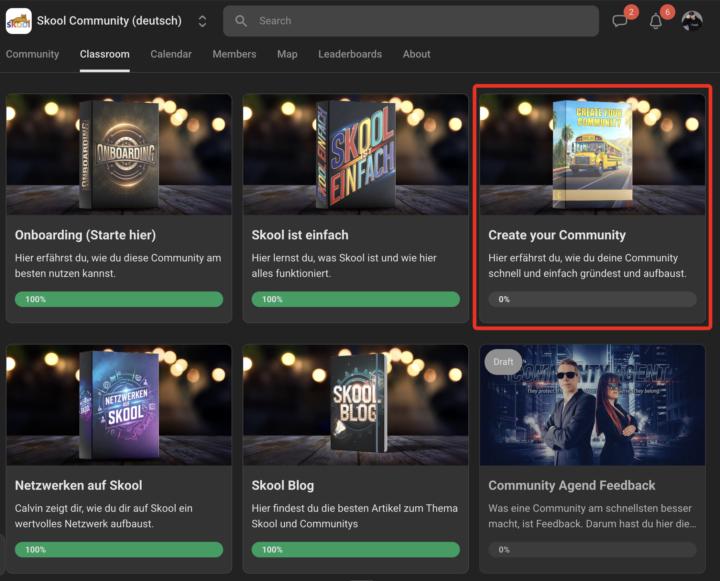This screenshot has height=581, width=720.
Task: Click the Onboarding 100% progress bar
Action: point(119,299)
